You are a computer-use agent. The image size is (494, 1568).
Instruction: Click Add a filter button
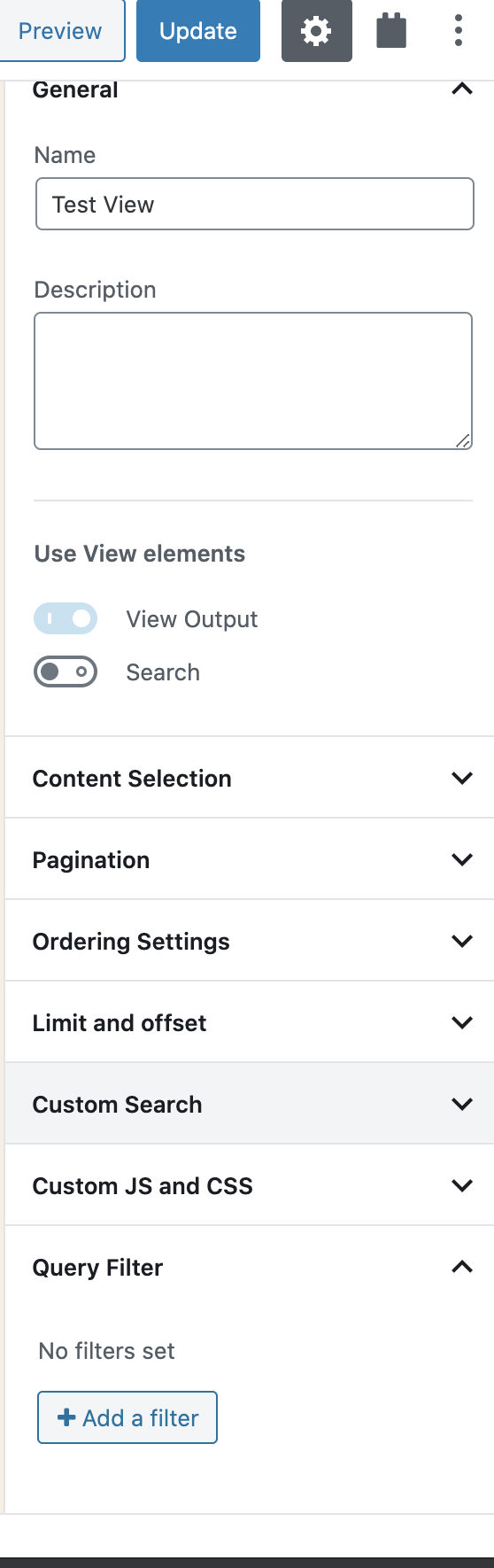[127, 1417]
